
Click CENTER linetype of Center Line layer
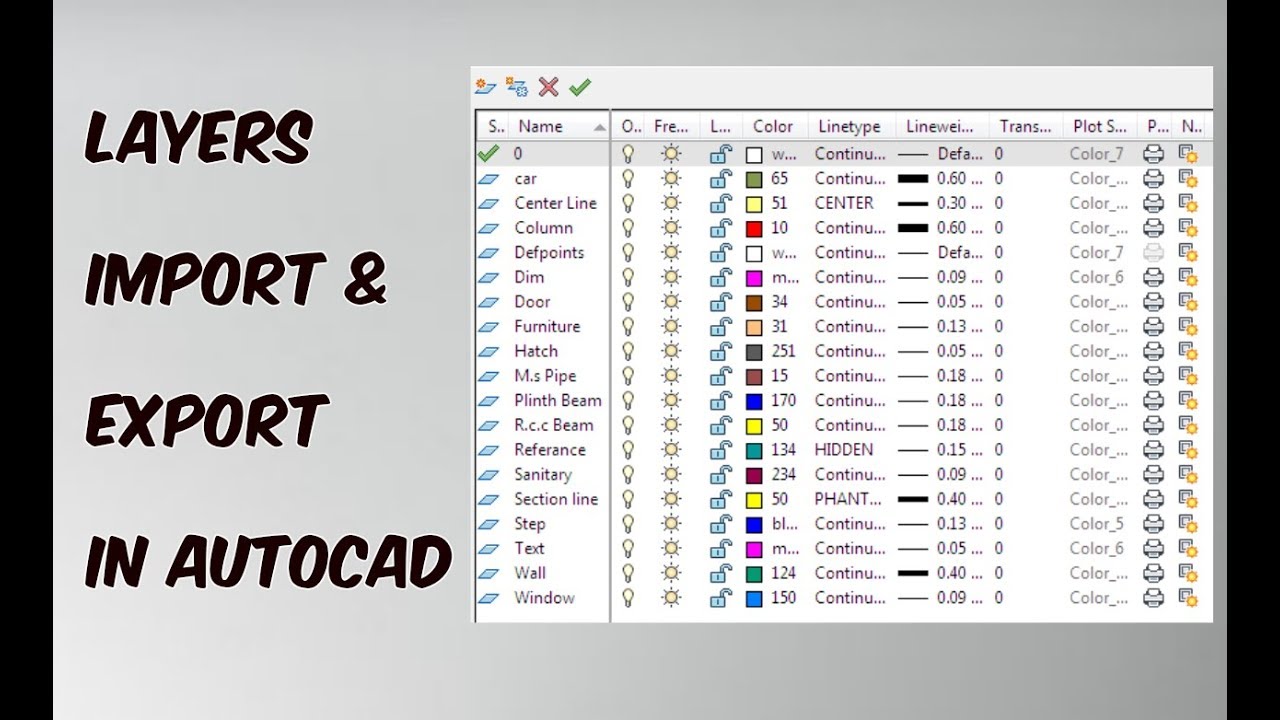[x=844, y=203]
